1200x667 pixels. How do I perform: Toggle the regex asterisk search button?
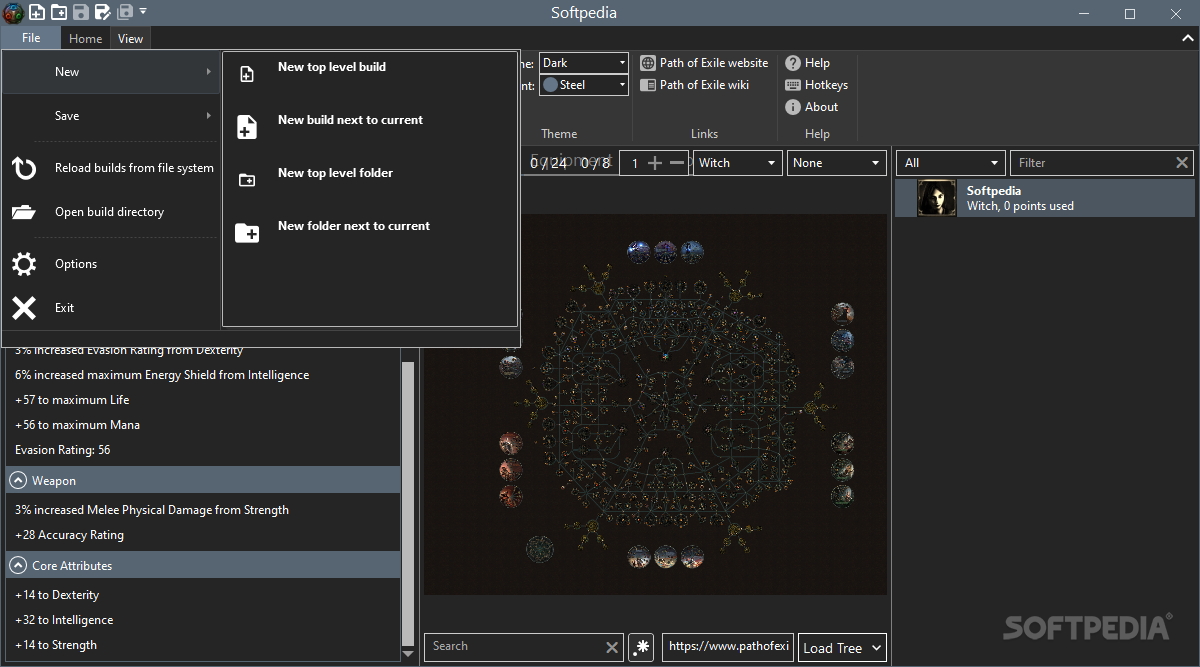tap(641, 647)
